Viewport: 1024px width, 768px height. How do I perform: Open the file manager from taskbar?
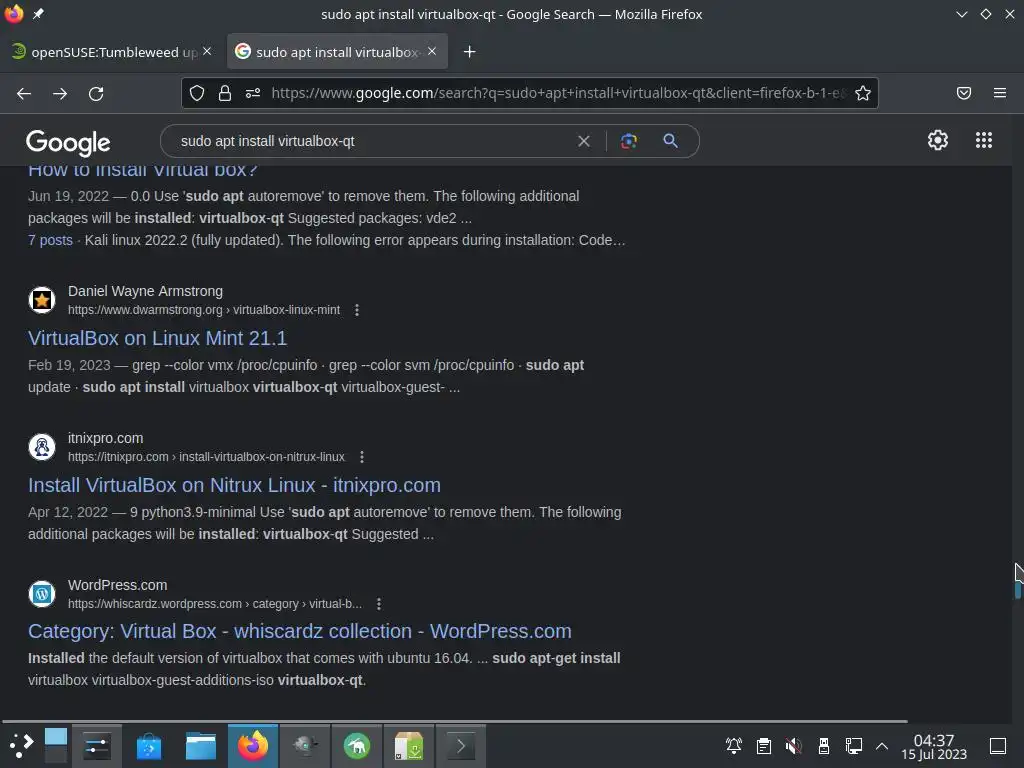200,746
